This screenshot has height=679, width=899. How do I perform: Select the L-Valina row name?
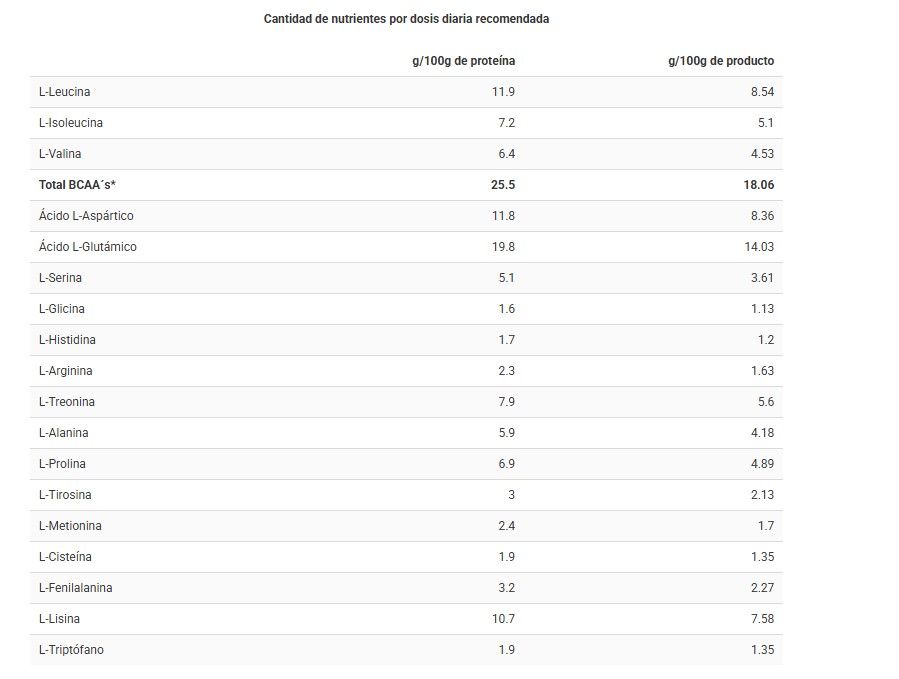(x=60, y=154)
